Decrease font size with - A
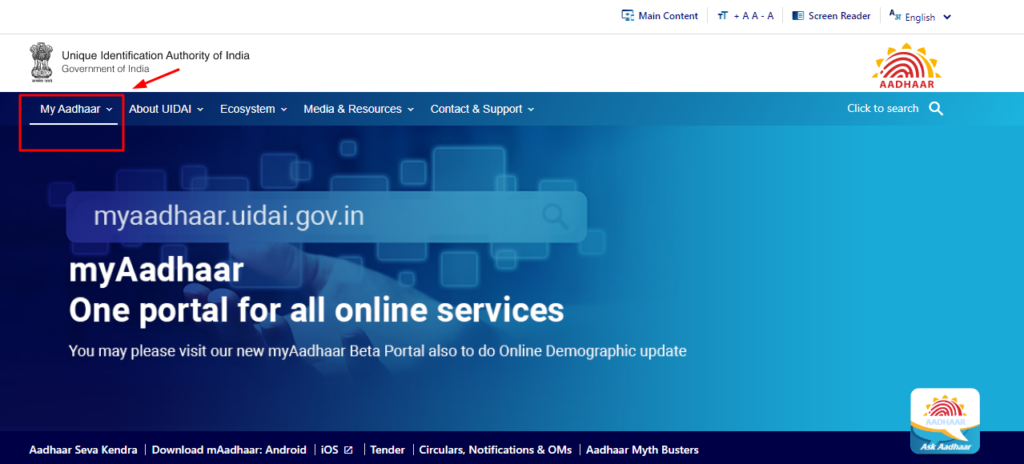This screenshot has width=1024, height=464. (x=769, y=16)
